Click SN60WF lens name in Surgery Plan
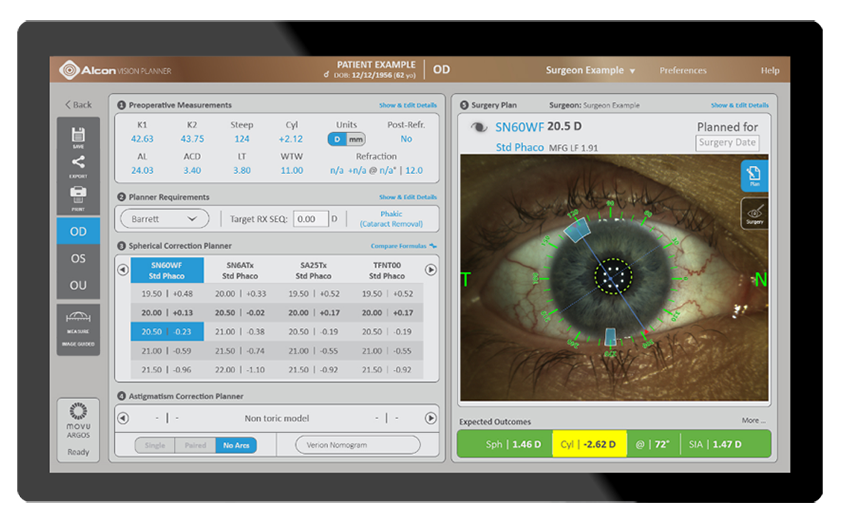The width and height of the screenshot is (844, 524). click(x=519, y=127)
